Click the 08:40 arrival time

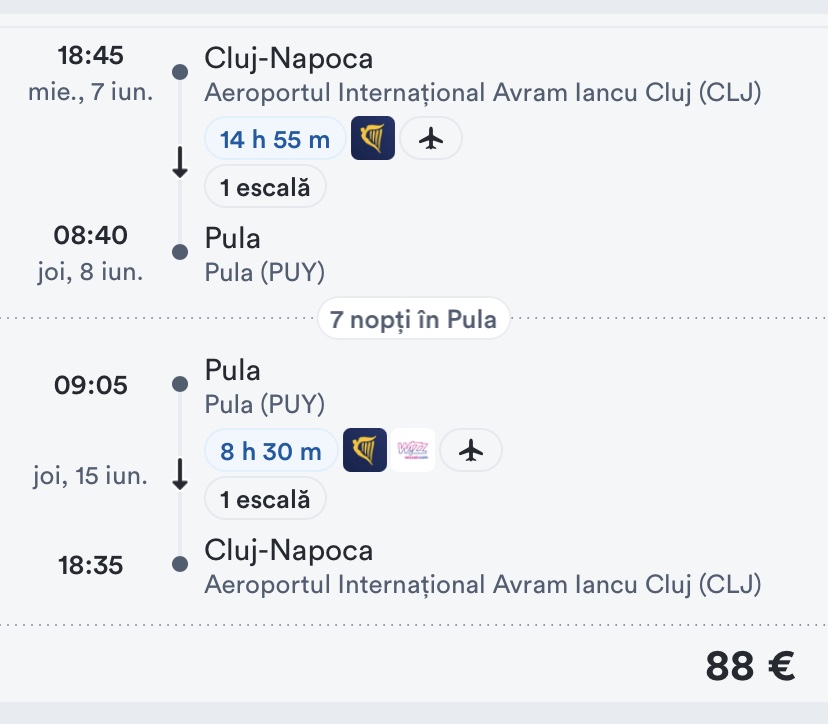(91, 236)
